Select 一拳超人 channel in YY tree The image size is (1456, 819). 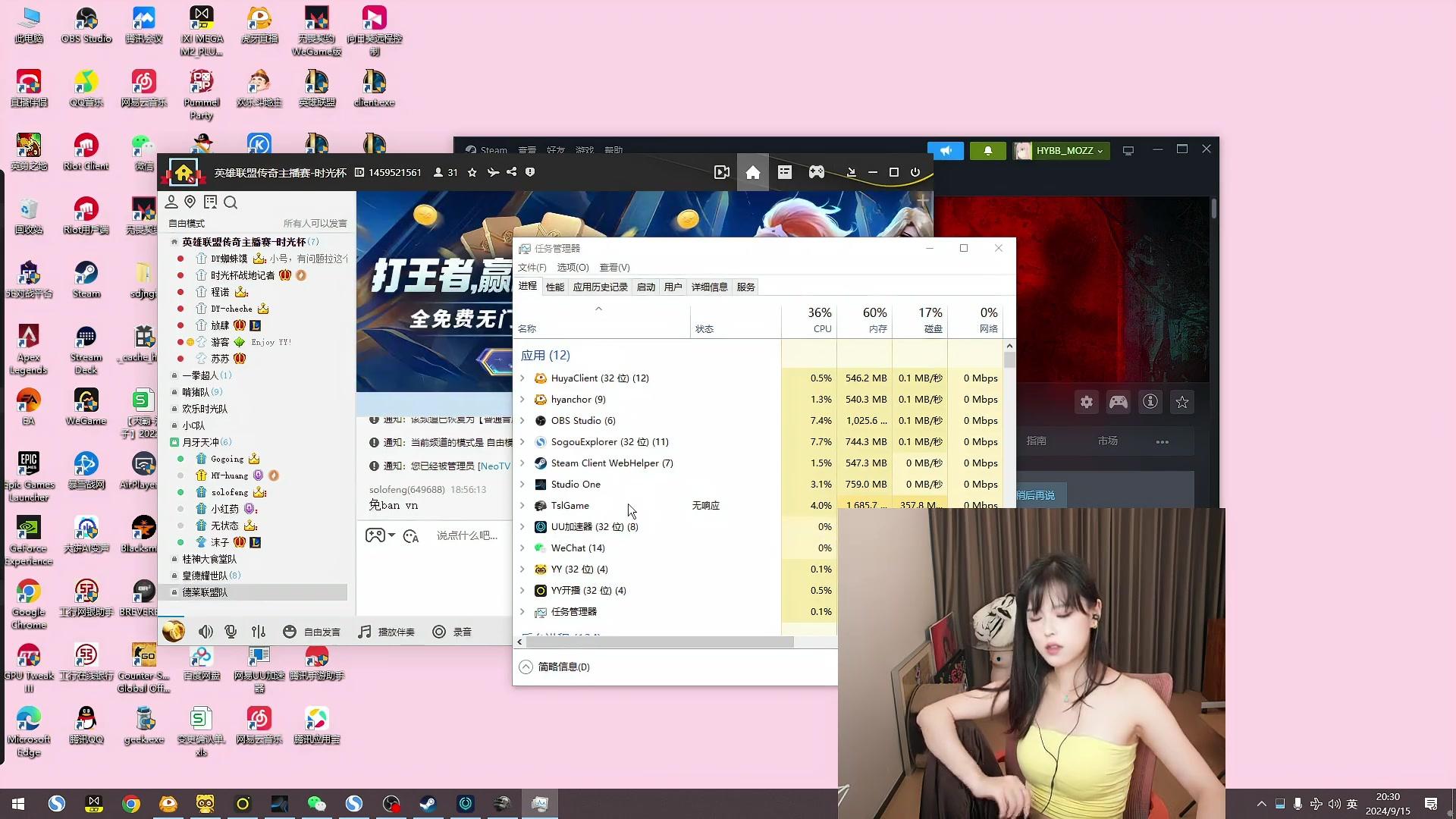click(x=207, y=375)
